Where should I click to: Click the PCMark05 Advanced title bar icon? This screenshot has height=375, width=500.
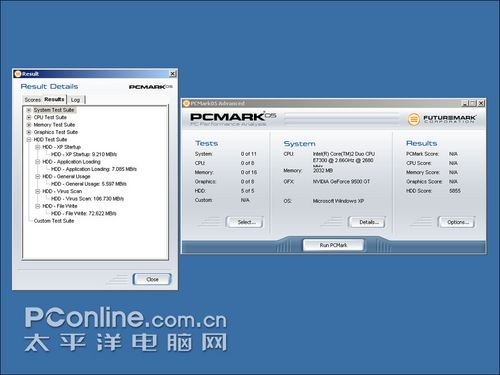(x=186, y=103)
